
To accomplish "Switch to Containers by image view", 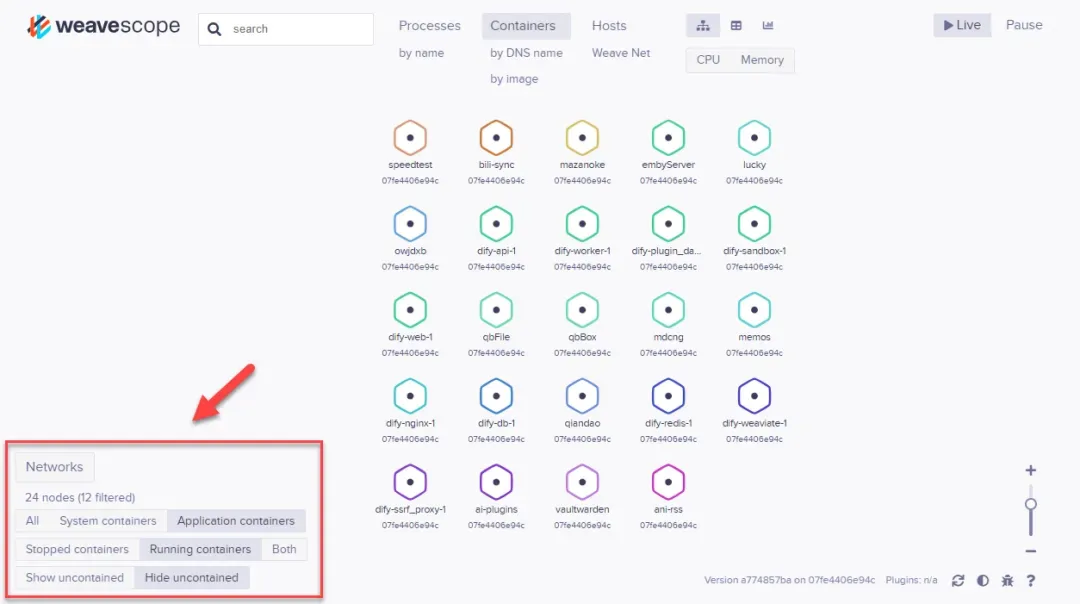I will coord(514,79).
